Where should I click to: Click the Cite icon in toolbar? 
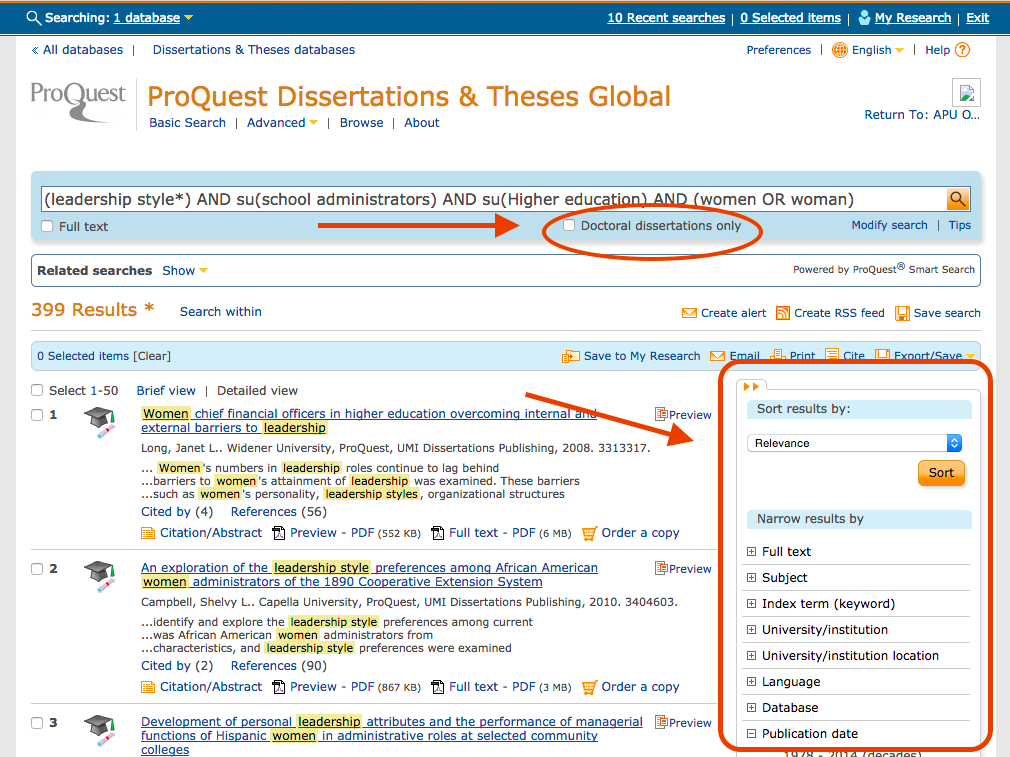[x=832, y=354]
